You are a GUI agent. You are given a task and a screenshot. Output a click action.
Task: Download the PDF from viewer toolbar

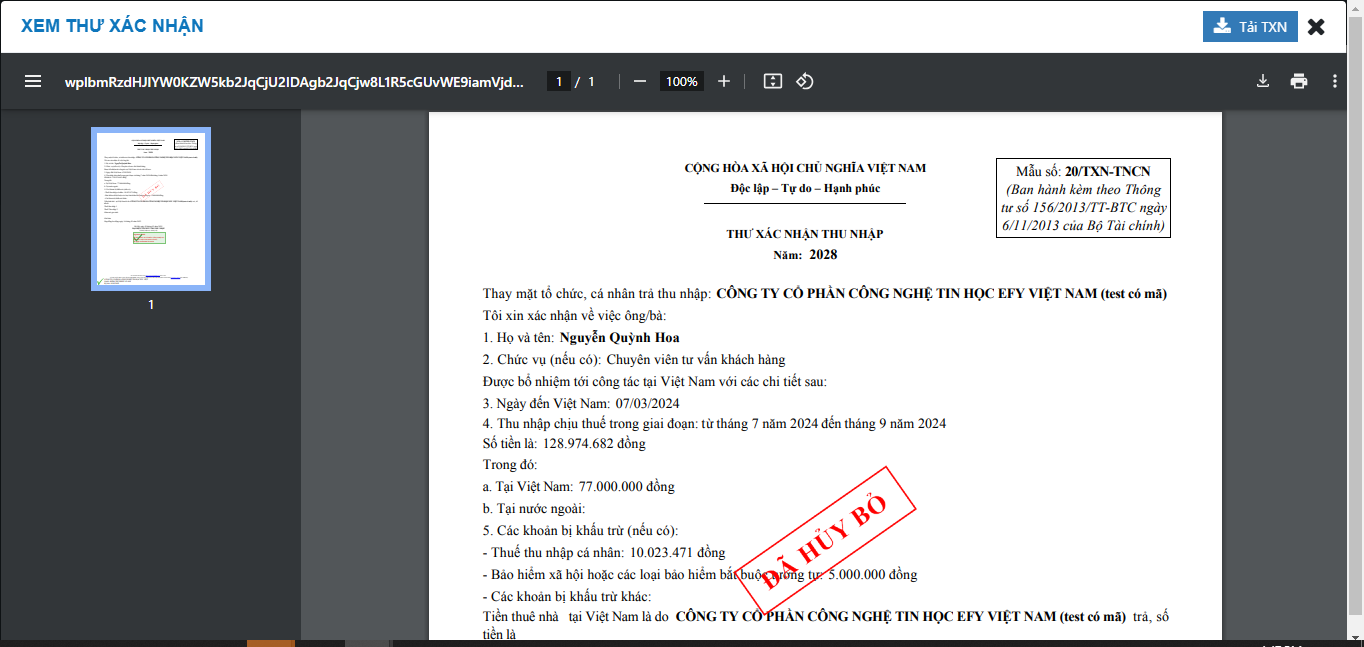point(1263,81)
